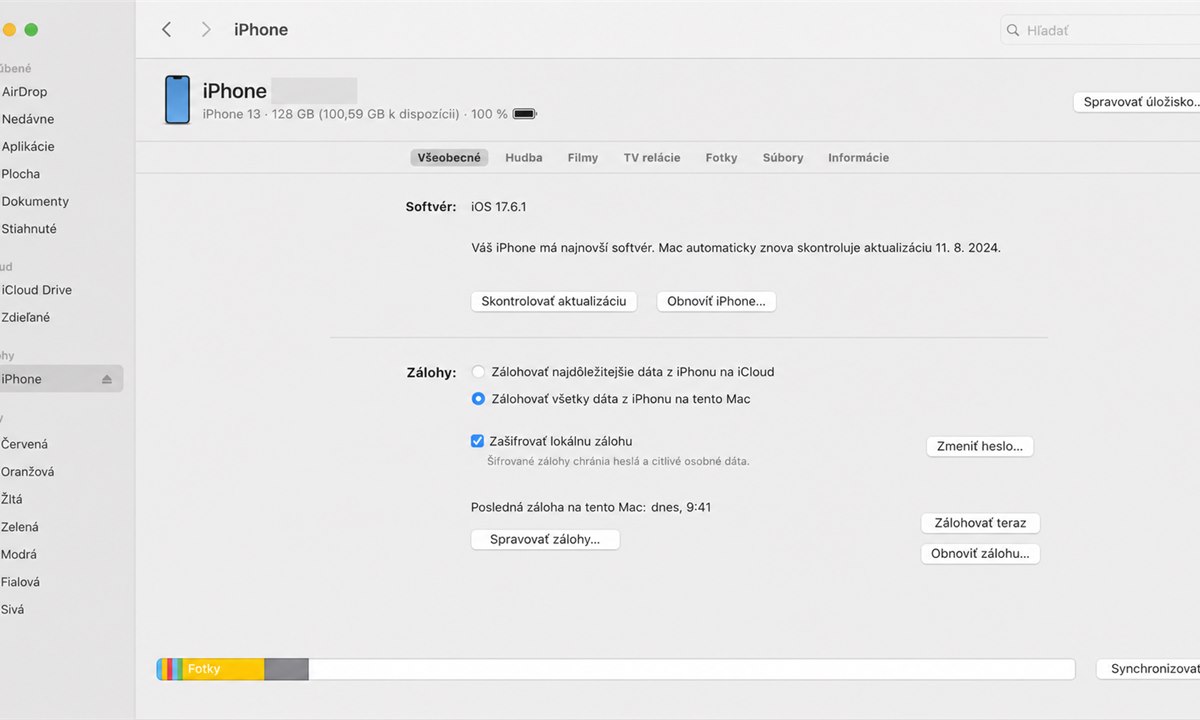Click the 'Šifrované zálohy chránia heslá' note

pos(618,462)
